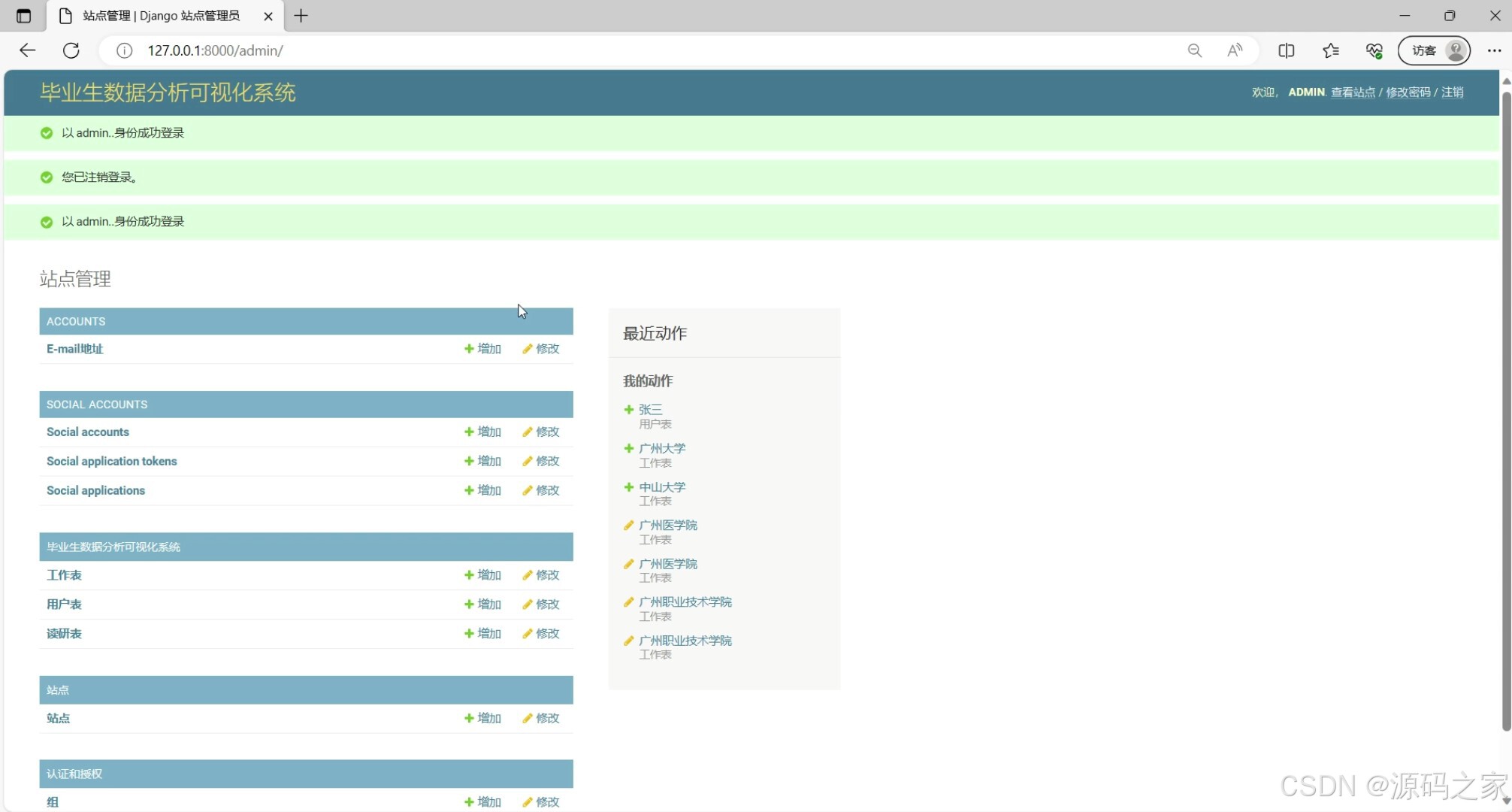Open a new browser tab
The width and height of the screenshot is (1512, 812).
pyautogui.click(x=301, y=16)
